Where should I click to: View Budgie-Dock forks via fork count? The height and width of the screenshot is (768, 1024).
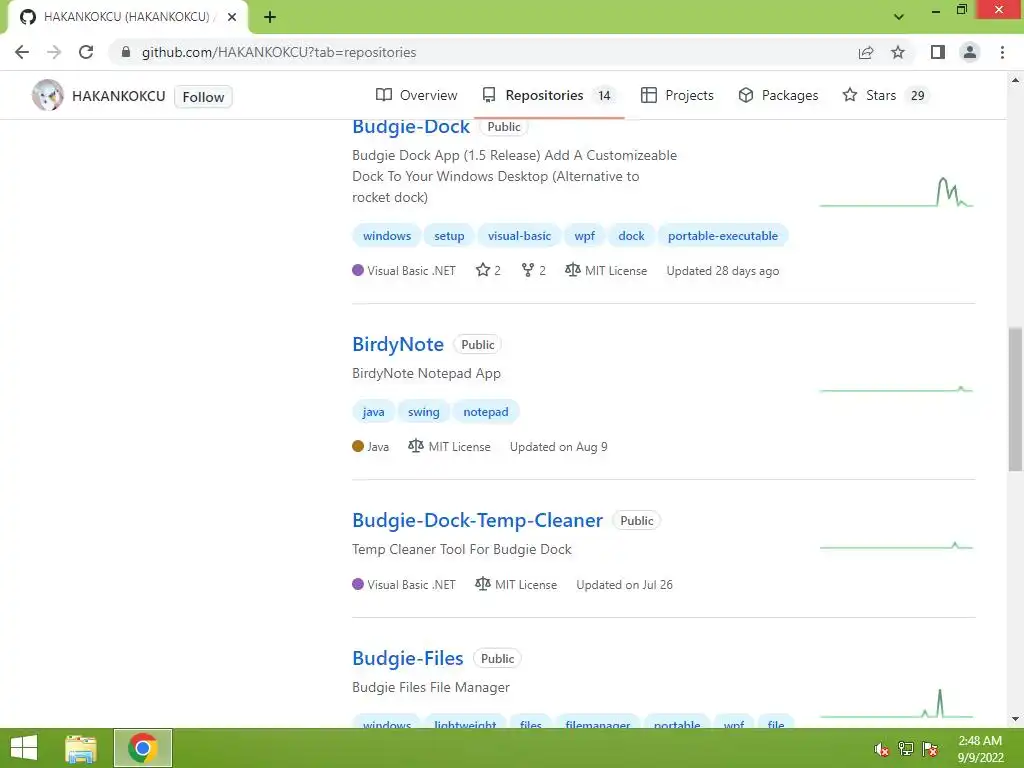(534, 270)
